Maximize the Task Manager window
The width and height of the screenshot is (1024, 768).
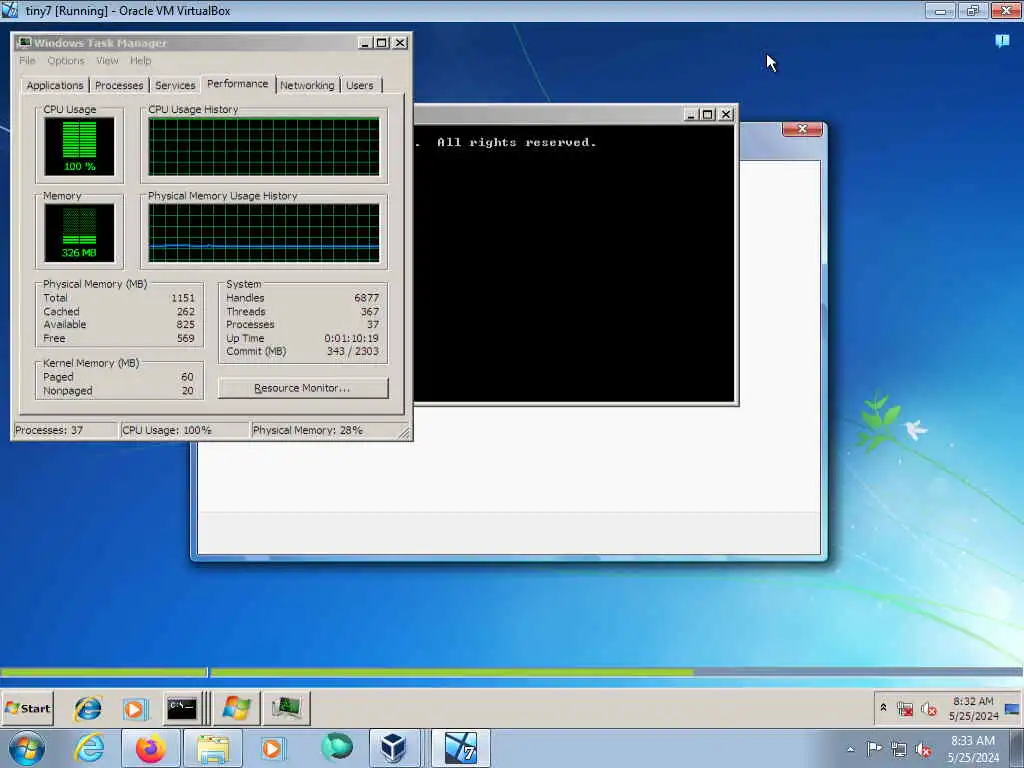pos(382,43)
